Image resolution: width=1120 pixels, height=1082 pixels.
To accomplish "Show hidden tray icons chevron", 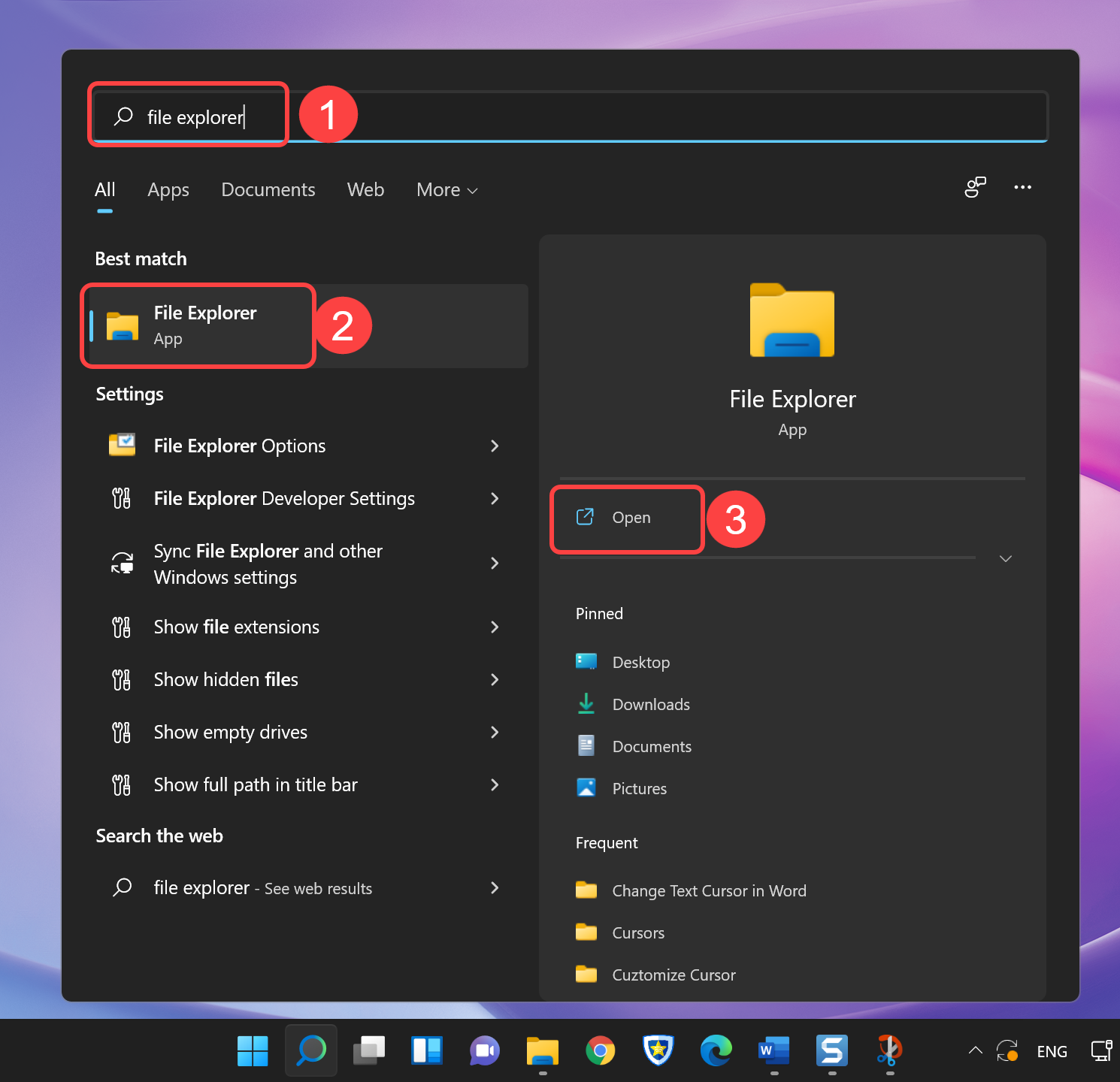I will point(975,1050).
